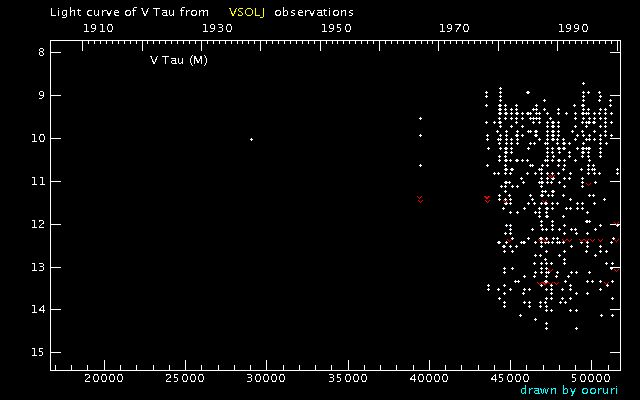This screenshot has width=640, height=400.
Task: Click magnitude 9 axis label
Action: click(41, 96)
